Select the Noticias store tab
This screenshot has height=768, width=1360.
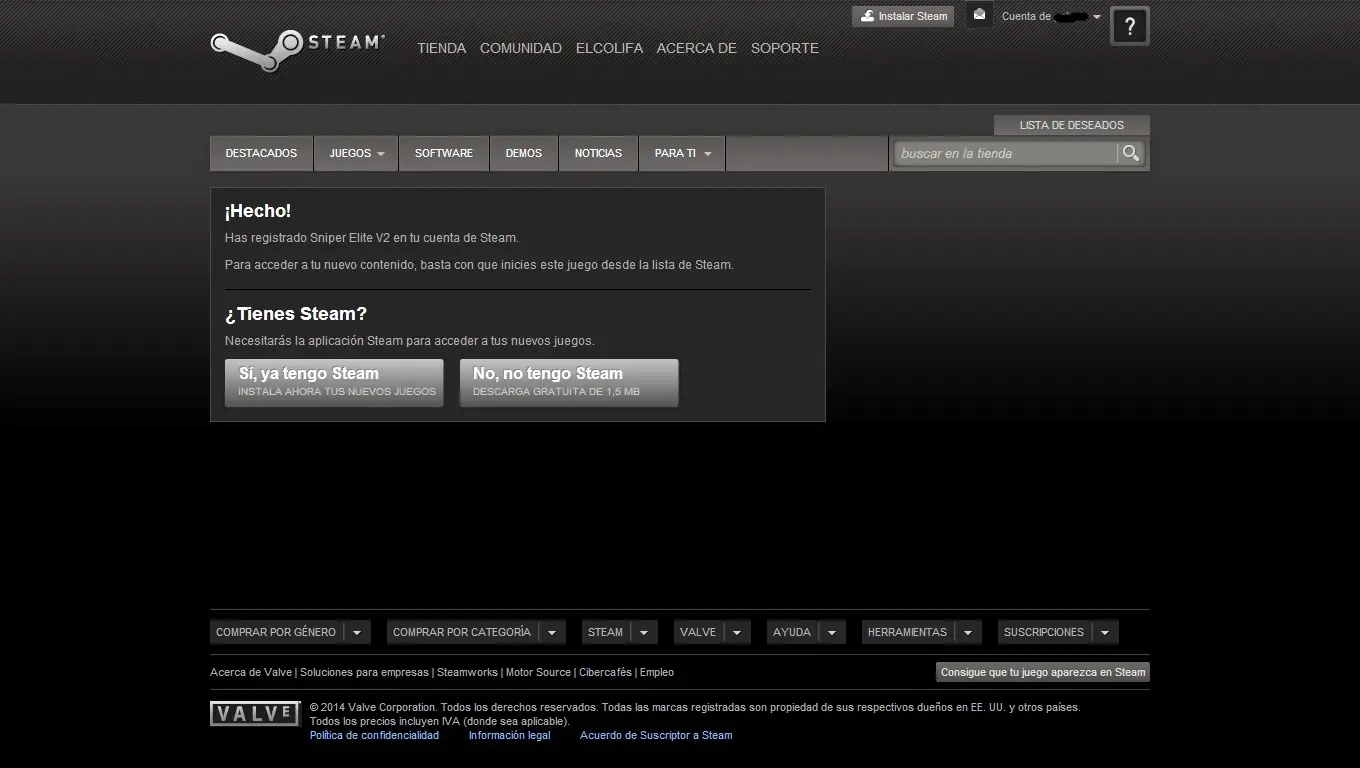point(598,153)
